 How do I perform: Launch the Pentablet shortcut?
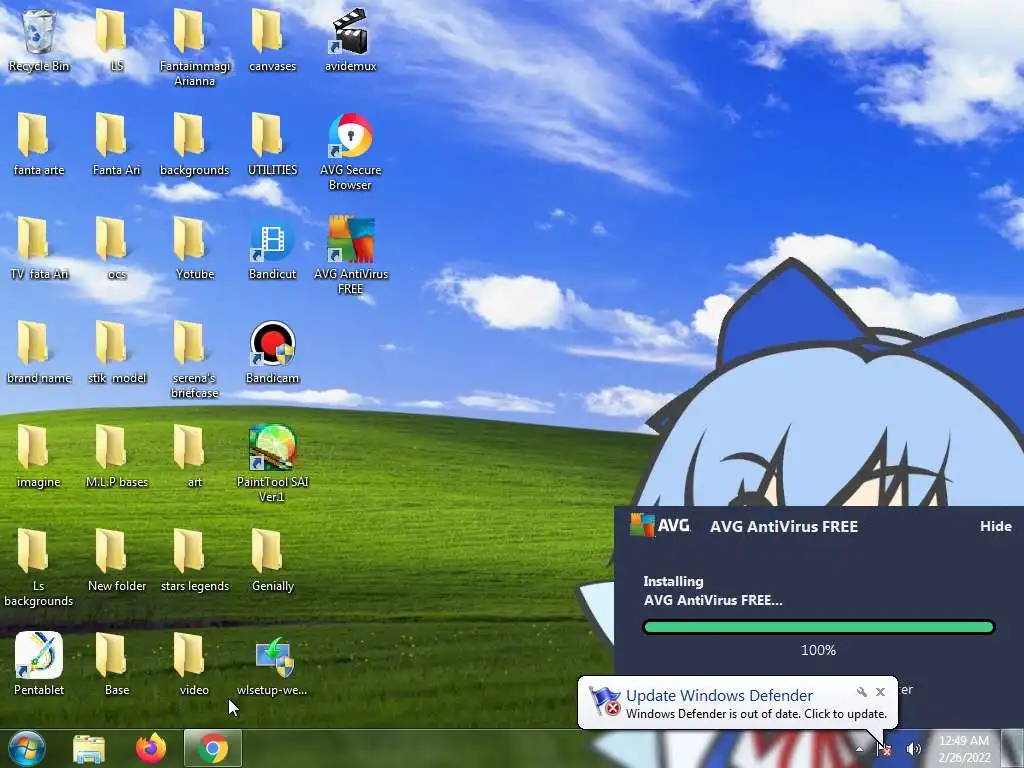point(39,664)
